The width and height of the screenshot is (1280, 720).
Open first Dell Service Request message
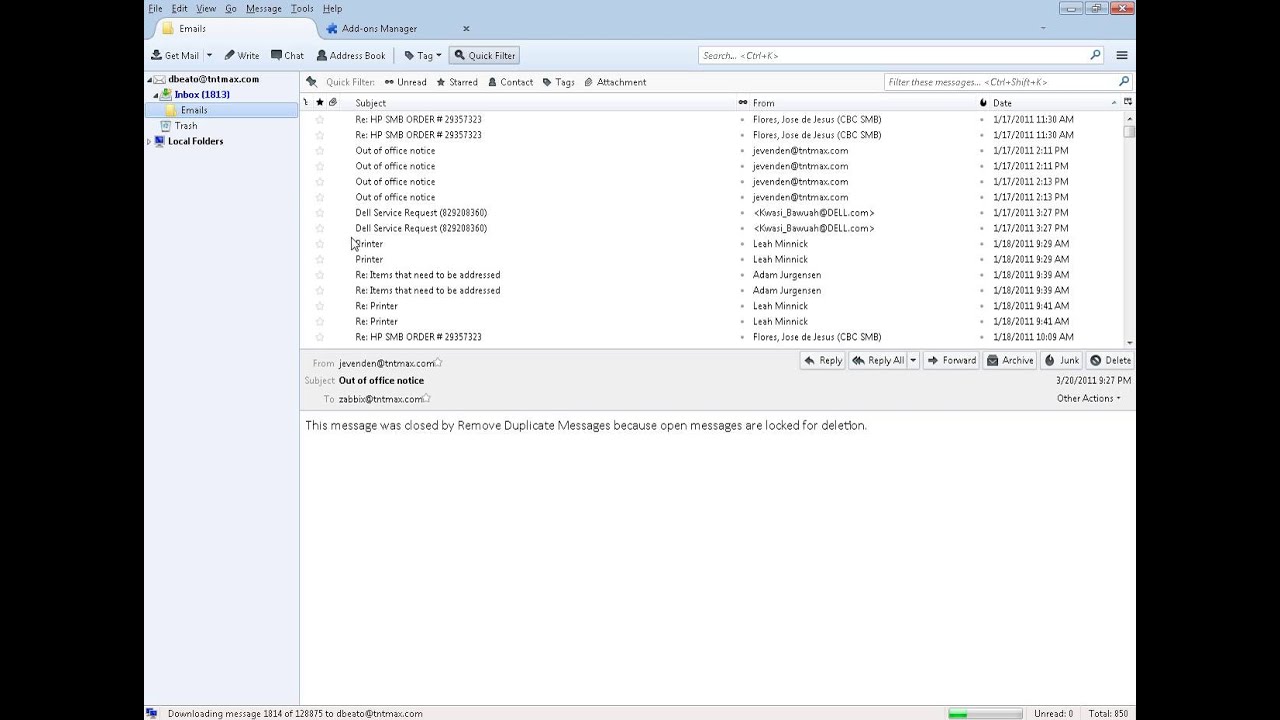[421, 213]
